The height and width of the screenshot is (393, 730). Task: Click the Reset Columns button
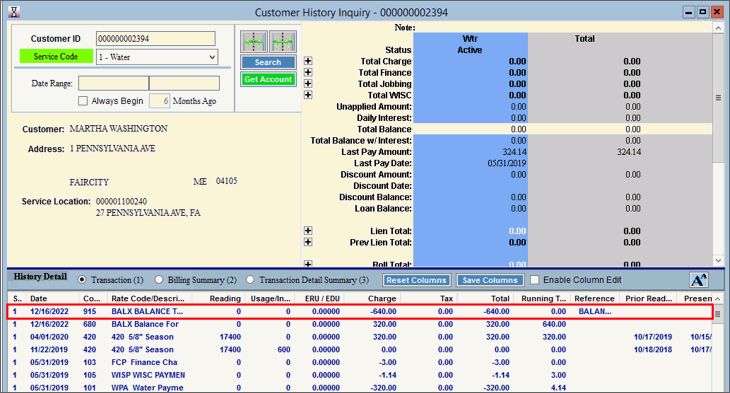(x=417, y=280)
